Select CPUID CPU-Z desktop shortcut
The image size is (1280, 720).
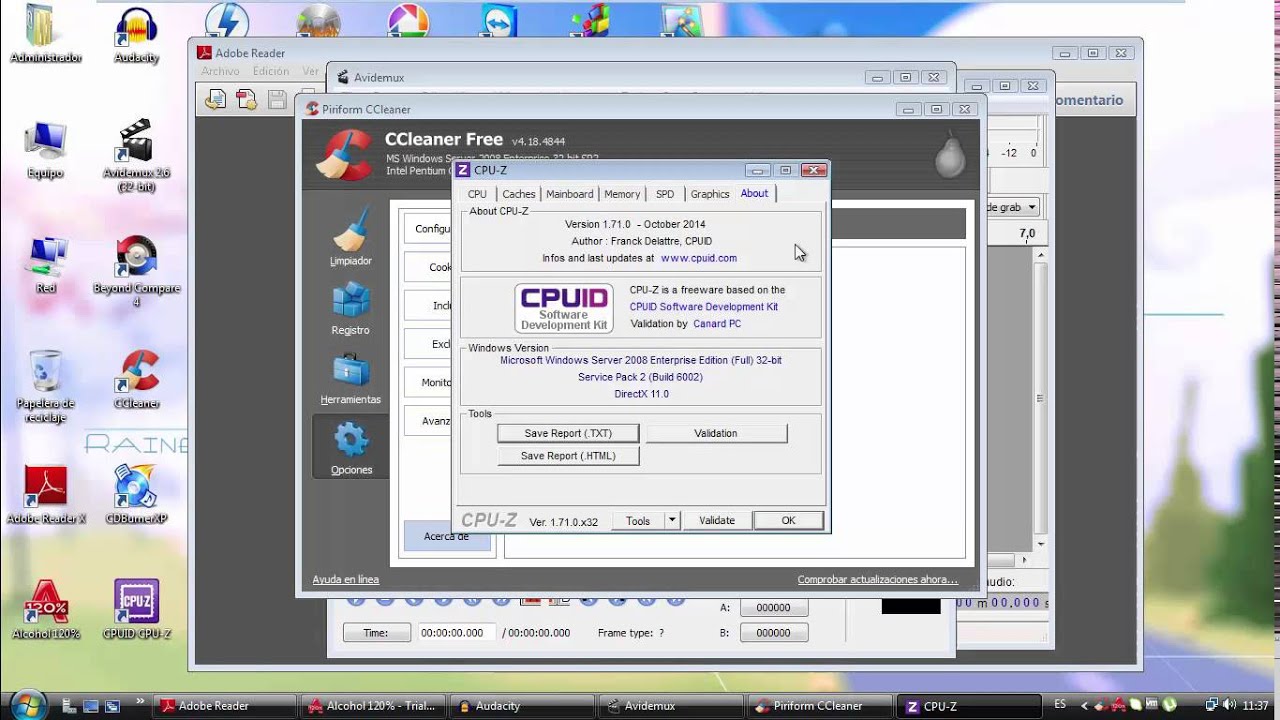click(x=136, y=610)
